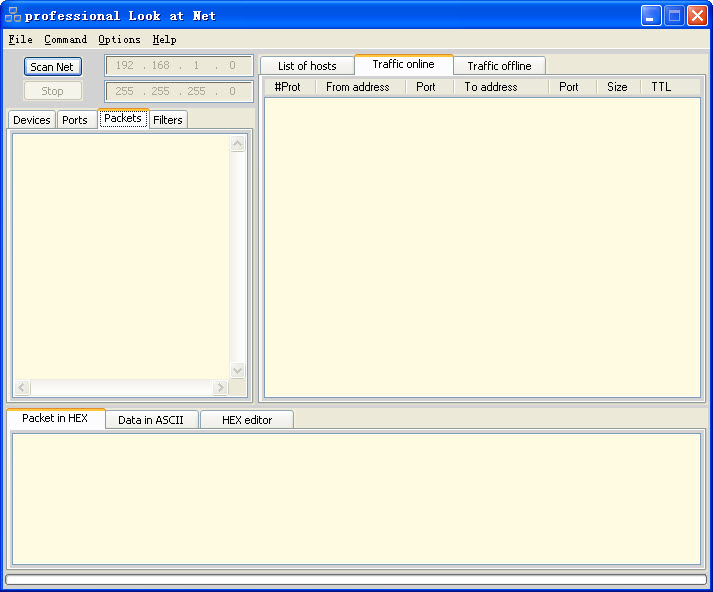Switch to the Devices tab

coord(32,120)
